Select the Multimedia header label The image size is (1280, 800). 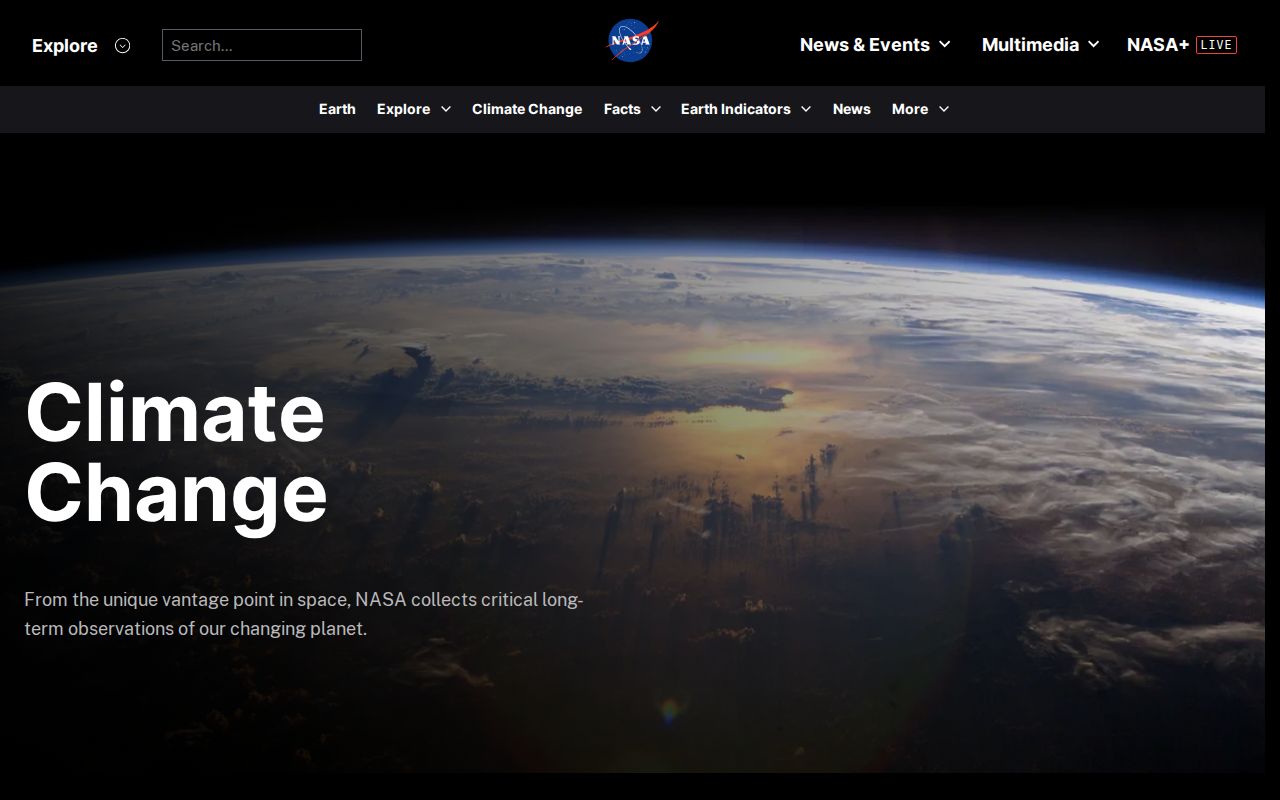point(1030,45)
